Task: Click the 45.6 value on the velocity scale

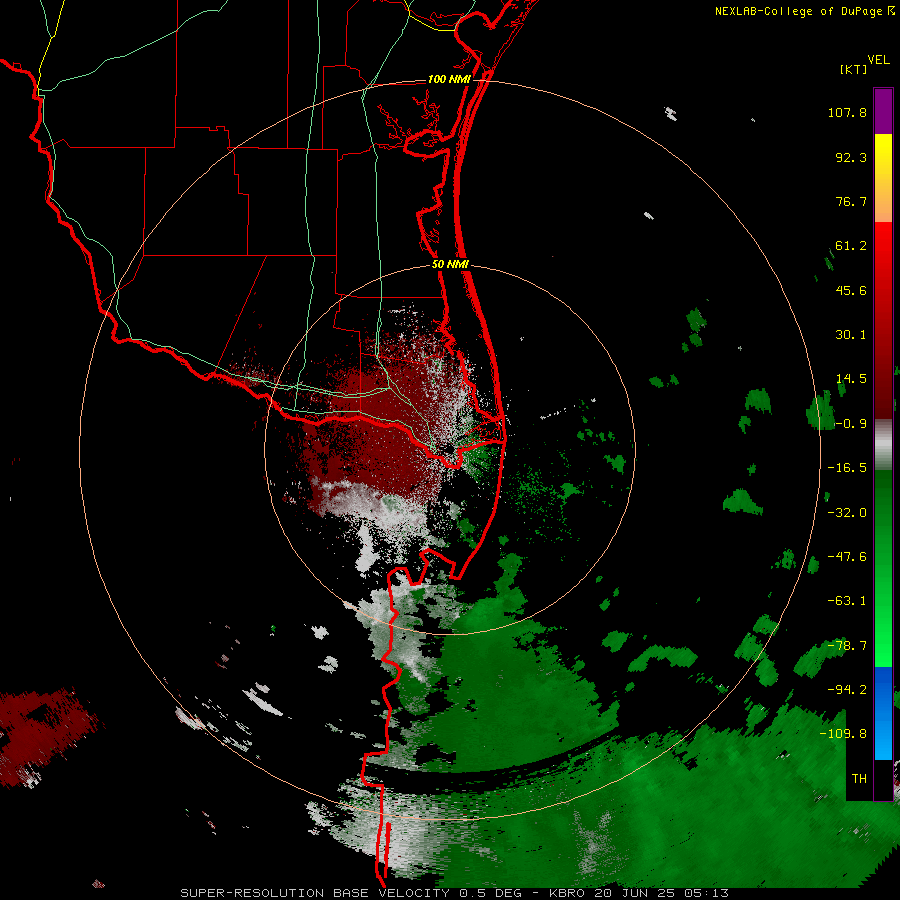Action: coord(851,290)
